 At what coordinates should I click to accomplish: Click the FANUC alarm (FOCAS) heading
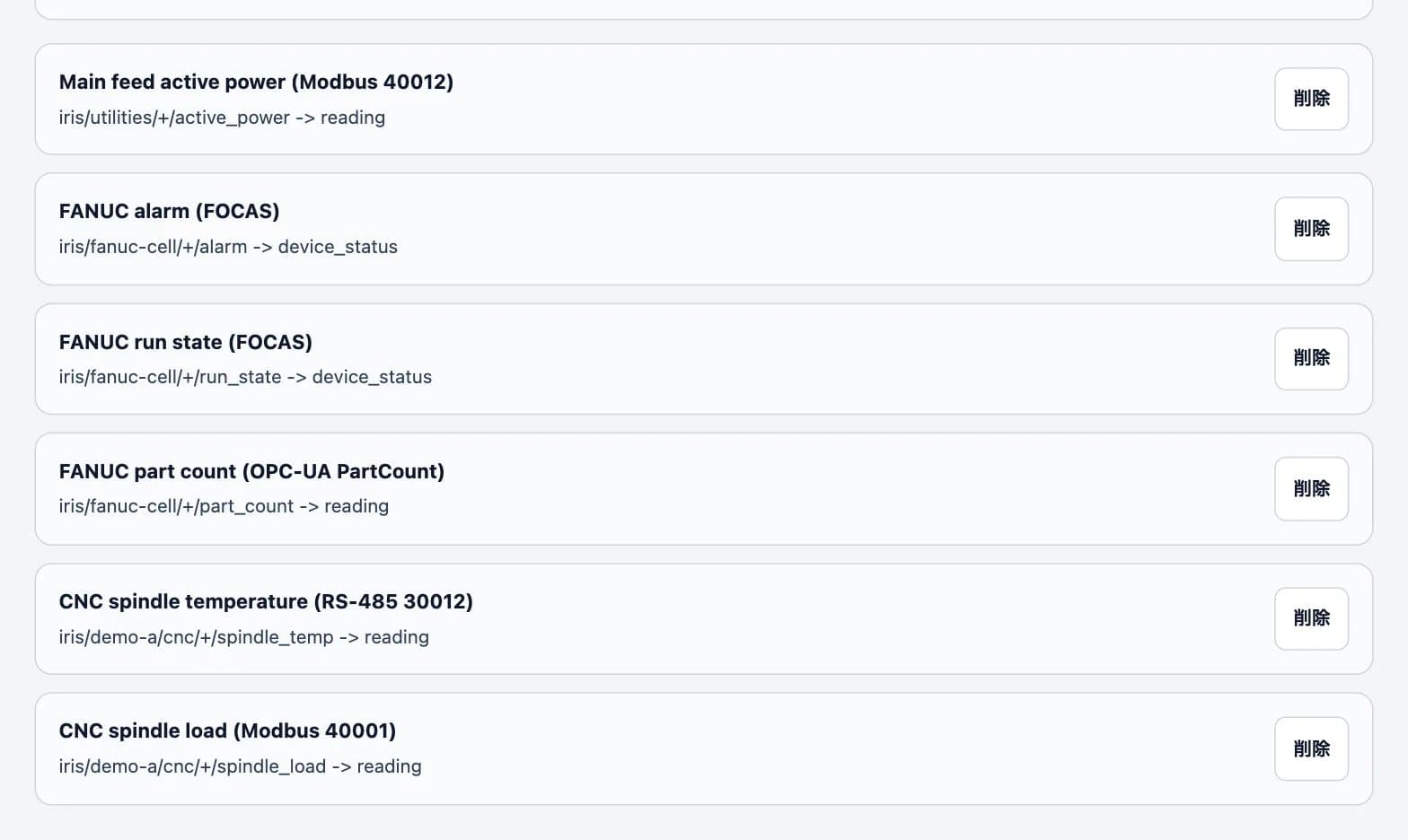pyautogui.click(x=169, y=211)
